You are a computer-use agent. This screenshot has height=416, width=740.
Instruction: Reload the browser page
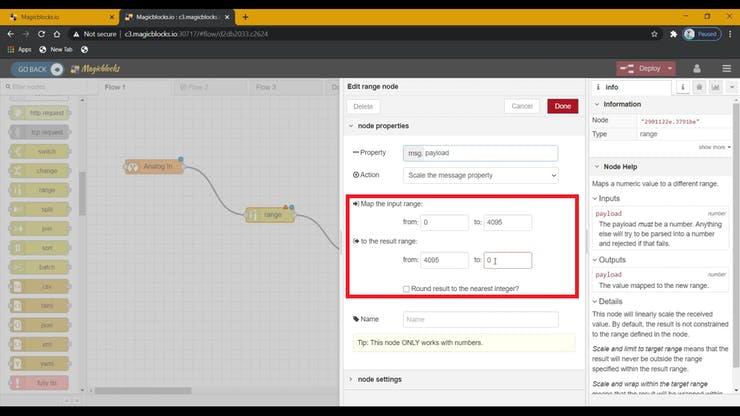tap(59, 33)
